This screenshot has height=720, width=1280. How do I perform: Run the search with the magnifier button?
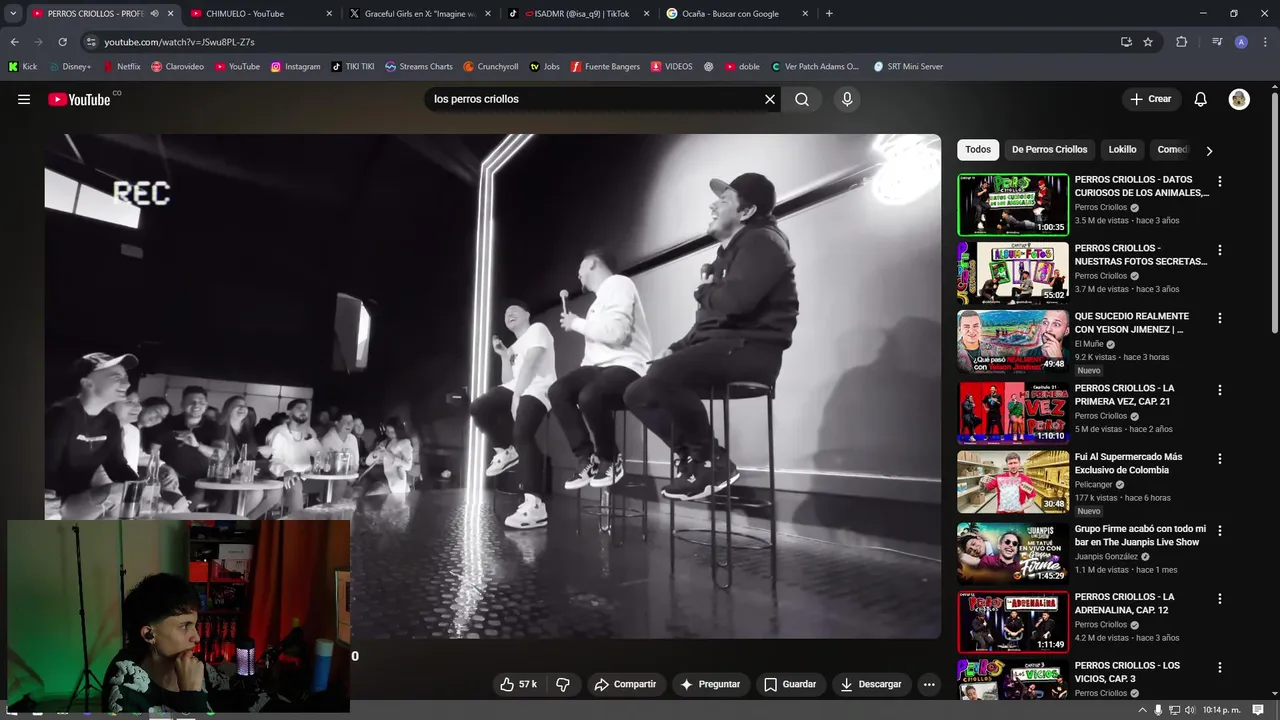click(x=802, y=99)
